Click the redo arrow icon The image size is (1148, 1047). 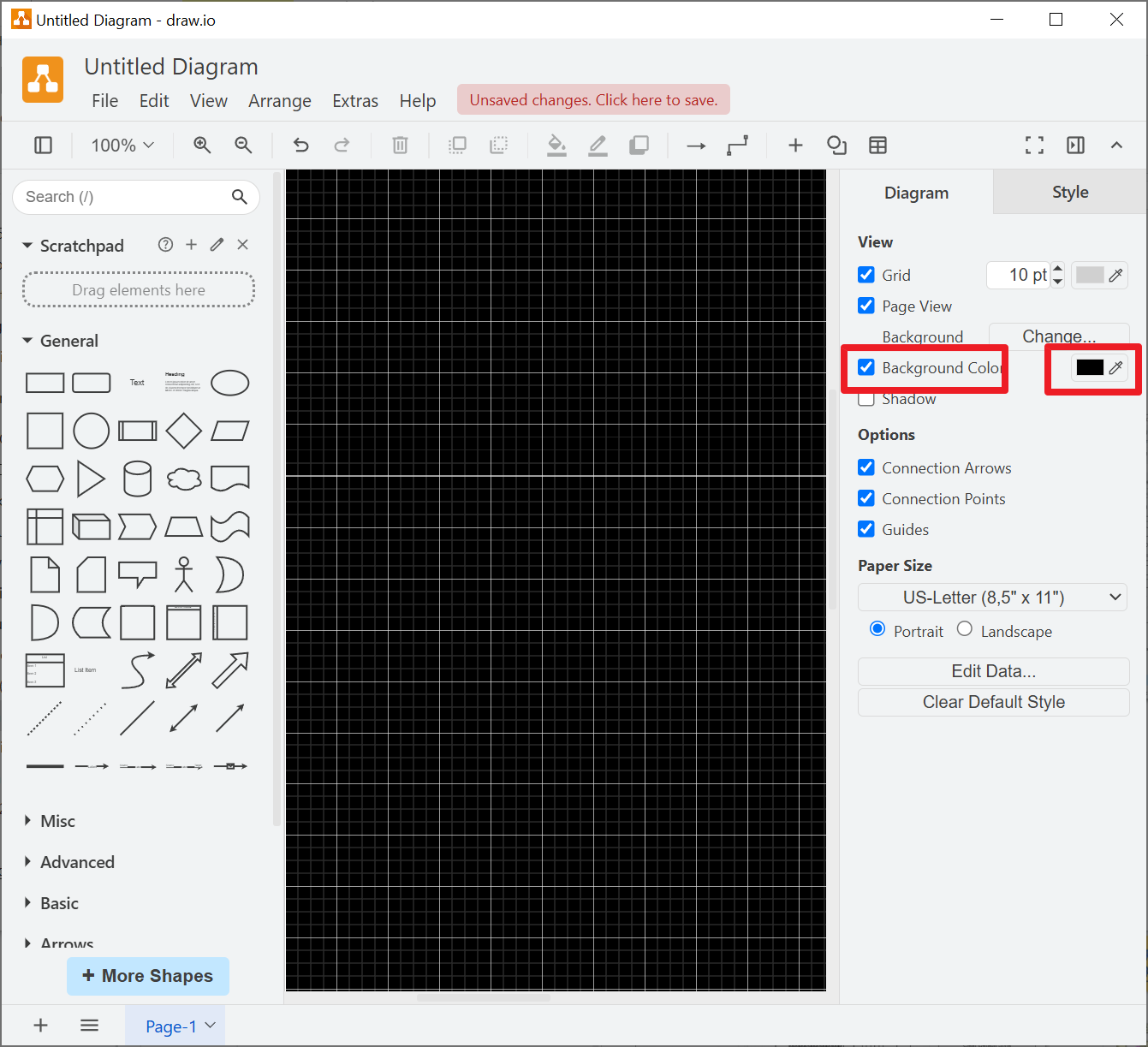pyautogui.click(x=342, y=146)
